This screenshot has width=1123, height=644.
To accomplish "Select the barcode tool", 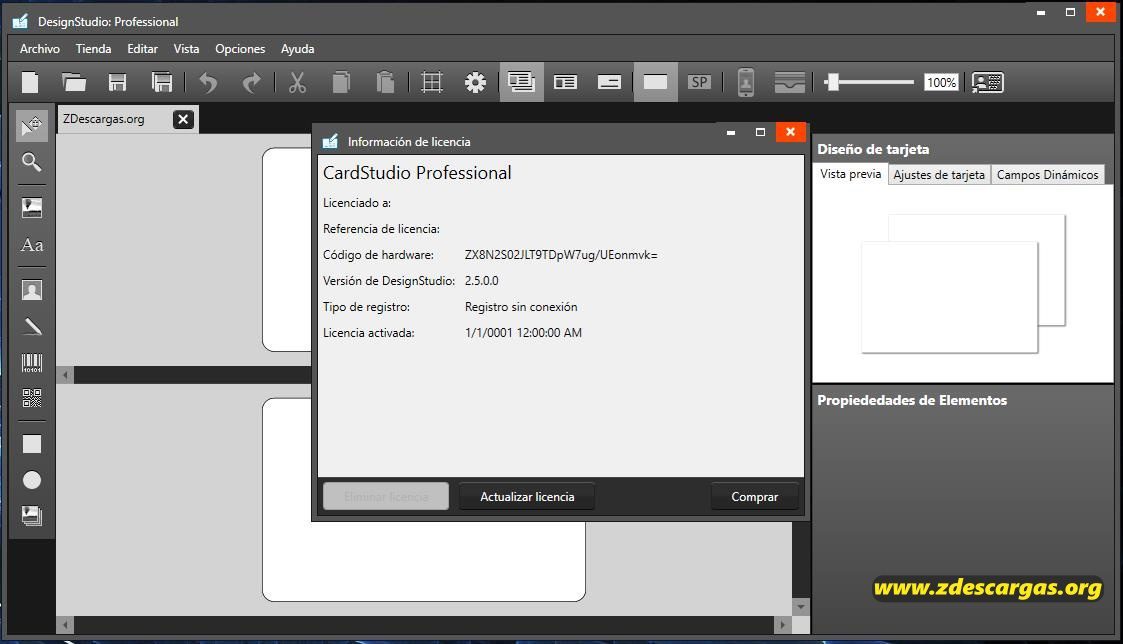I will [32, 363].
